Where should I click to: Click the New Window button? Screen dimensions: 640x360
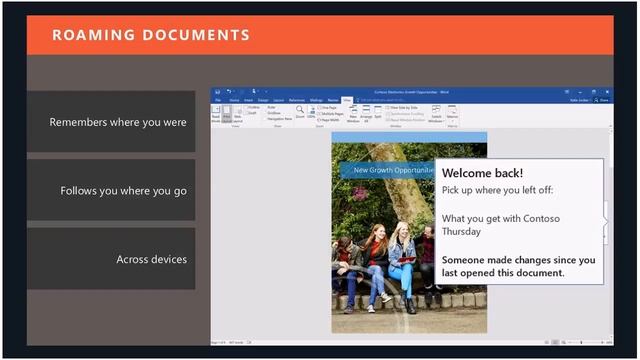coord(353,114)
